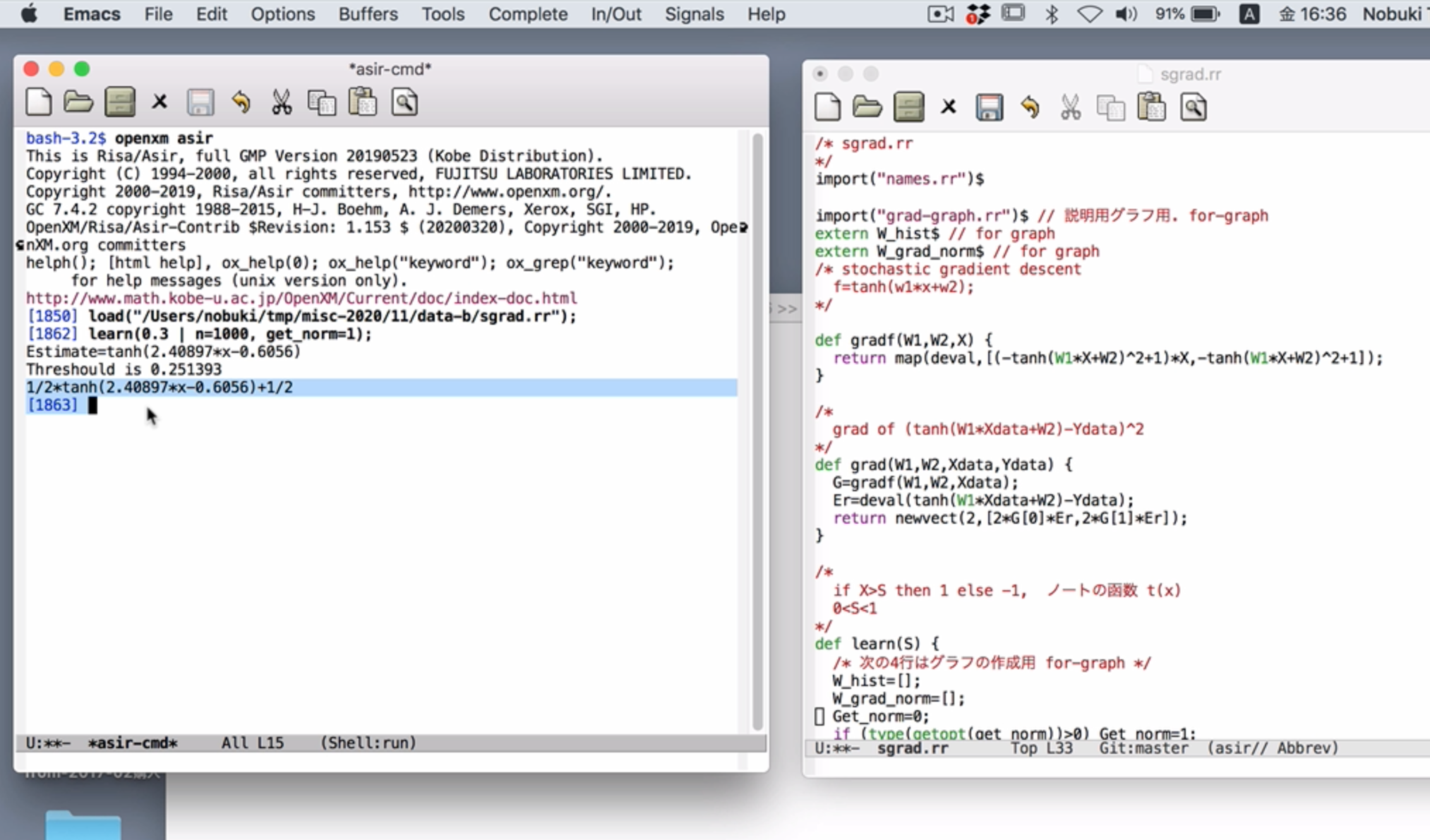Click the learn(0.3 | n=1000, get_norm=1) command

point(229,334)
